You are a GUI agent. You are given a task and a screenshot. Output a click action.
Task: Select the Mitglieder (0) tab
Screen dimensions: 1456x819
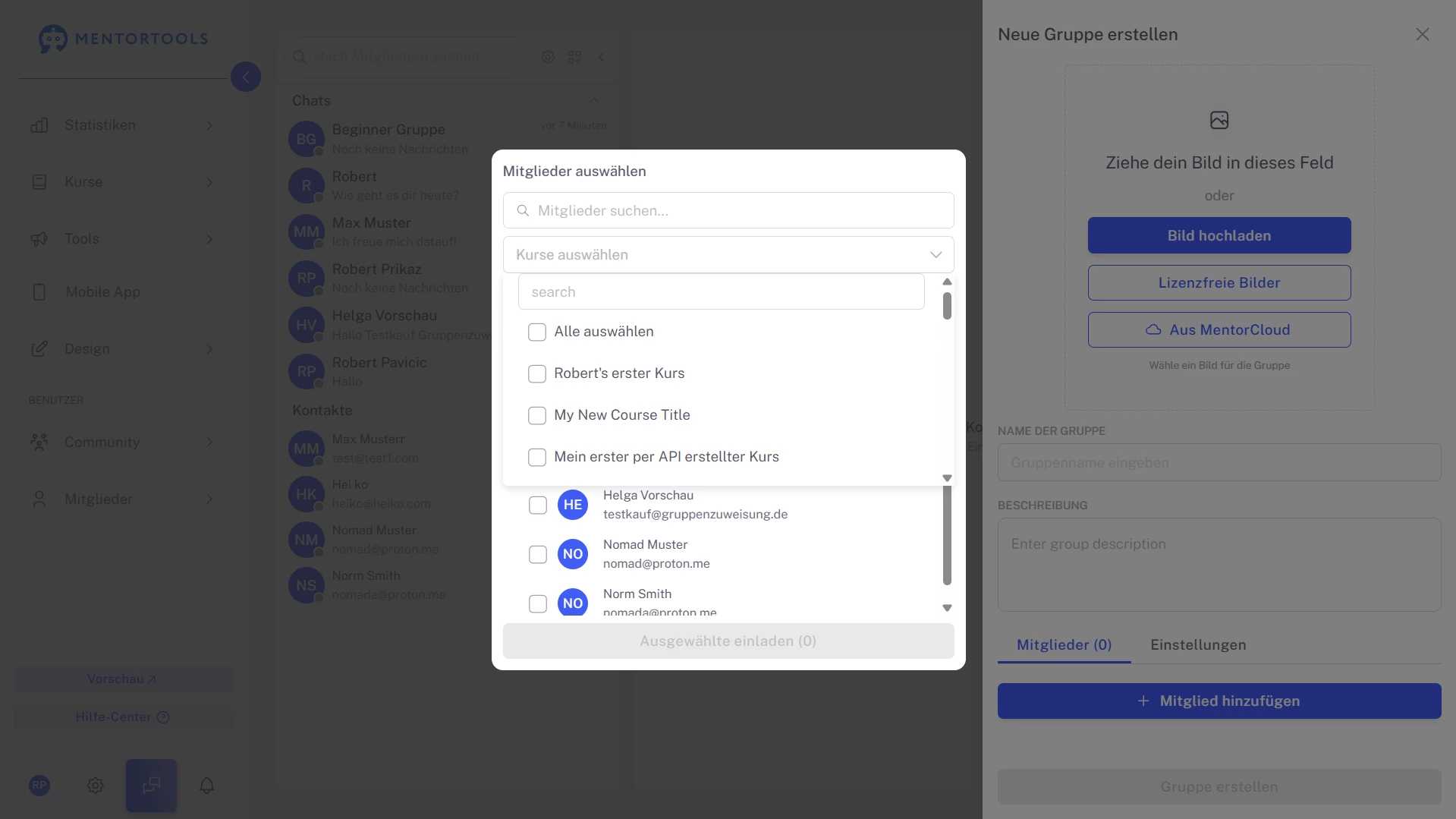[x=1064, y=644]
